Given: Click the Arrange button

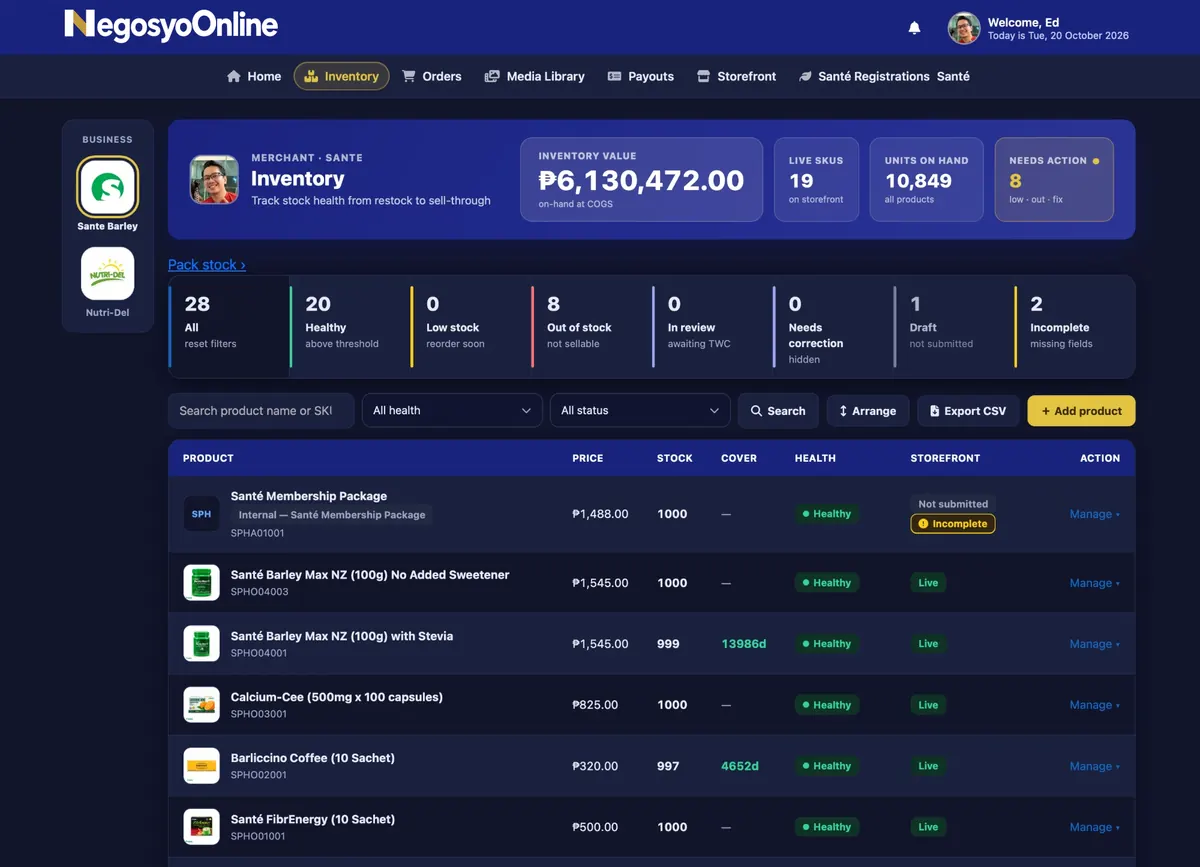Looking at the screenshot, I should coord(868,410).
